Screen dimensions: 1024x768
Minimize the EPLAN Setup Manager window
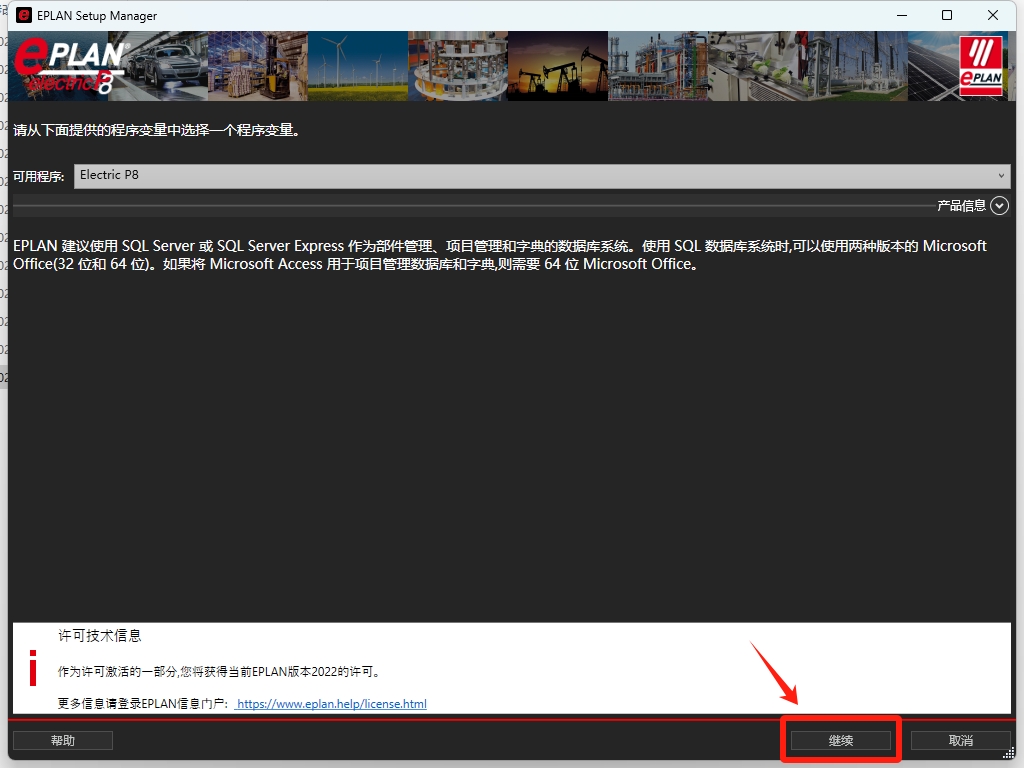tap(901, 16)
